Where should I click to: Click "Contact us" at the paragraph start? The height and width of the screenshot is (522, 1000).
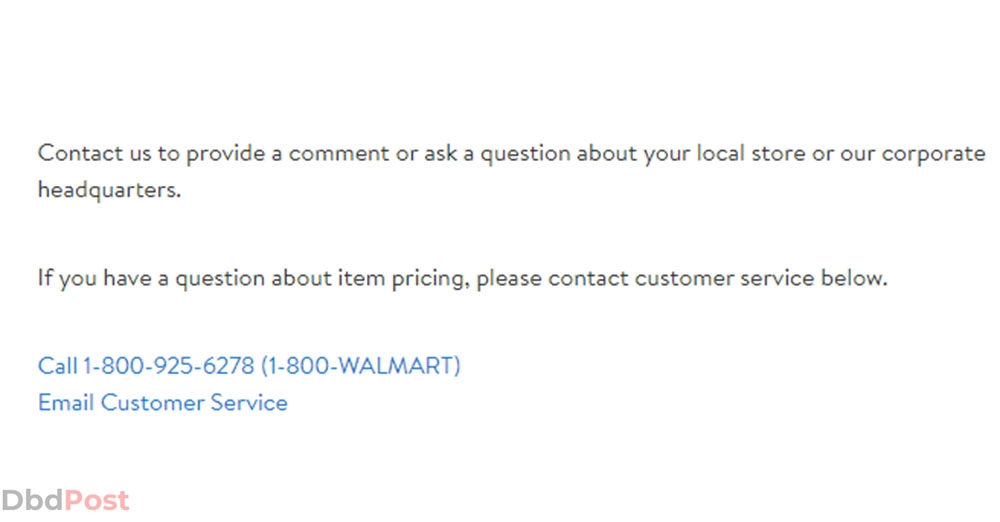click(94, 153)
